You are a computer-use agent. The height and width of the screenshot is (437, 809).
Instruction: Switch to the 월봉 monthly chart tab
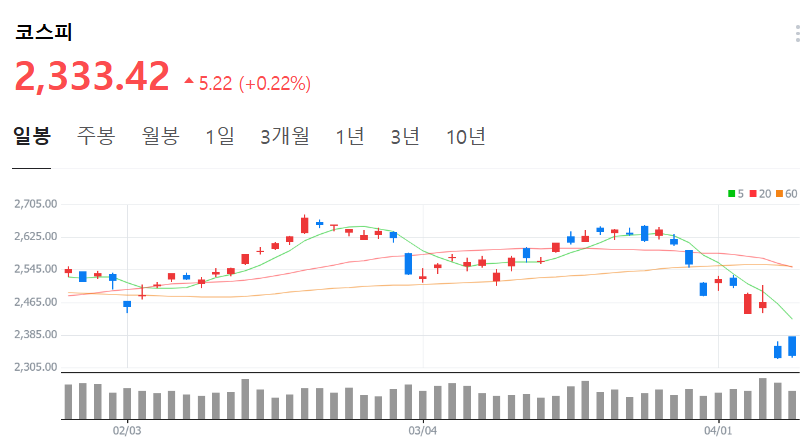(x=160, y=136)
